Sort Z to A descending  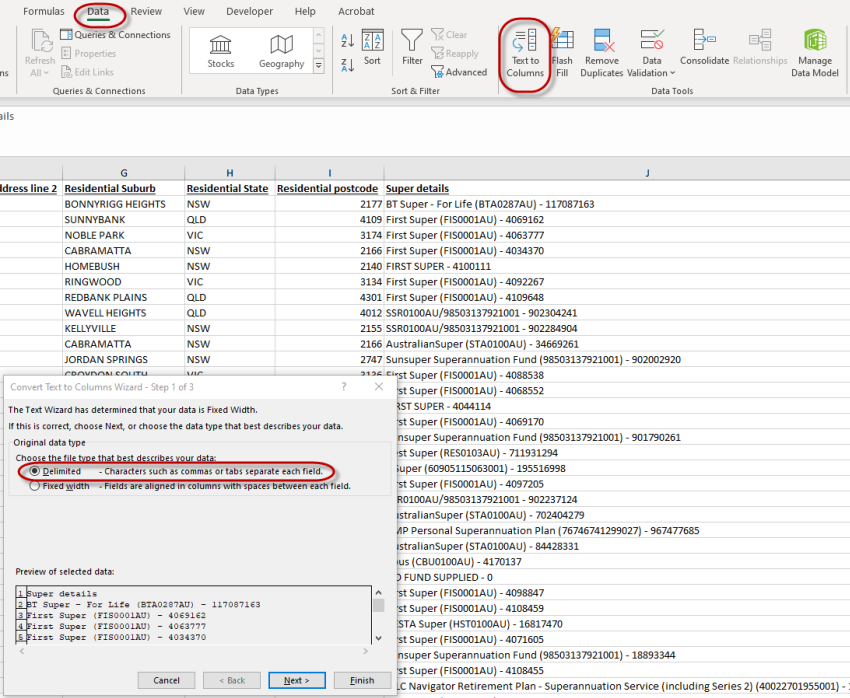click(347, 66)
